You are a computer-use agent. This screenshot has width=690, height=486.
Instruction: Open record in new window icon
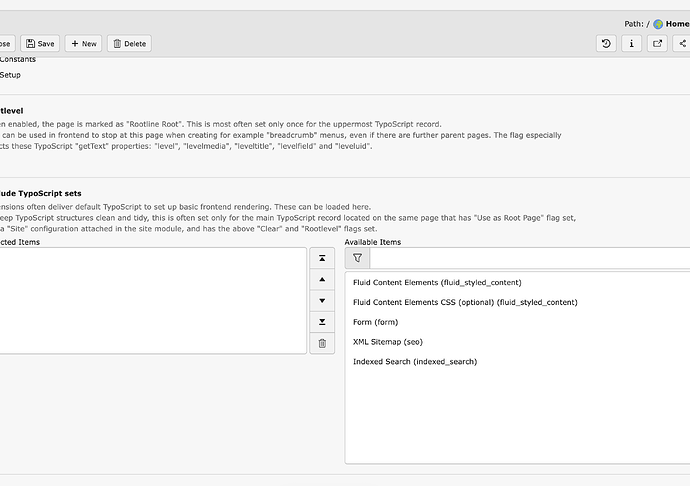[x=658, y=43]
